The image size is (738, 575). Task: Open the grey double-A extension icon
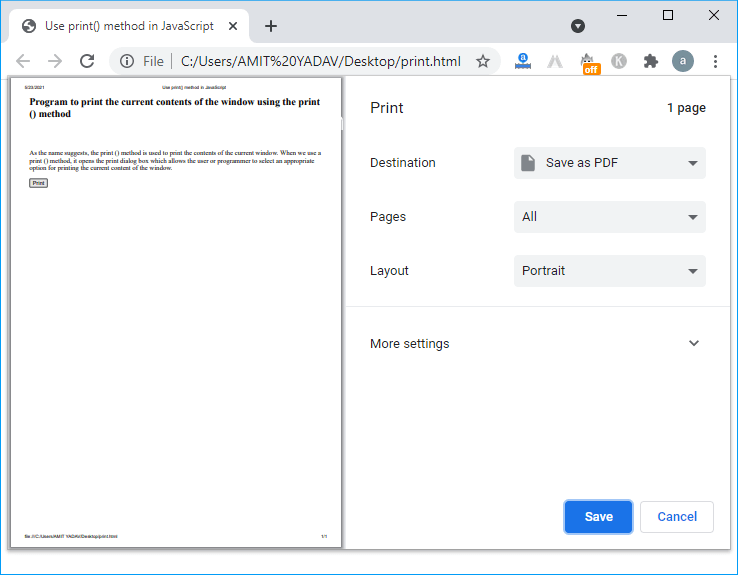pos(555,61)
